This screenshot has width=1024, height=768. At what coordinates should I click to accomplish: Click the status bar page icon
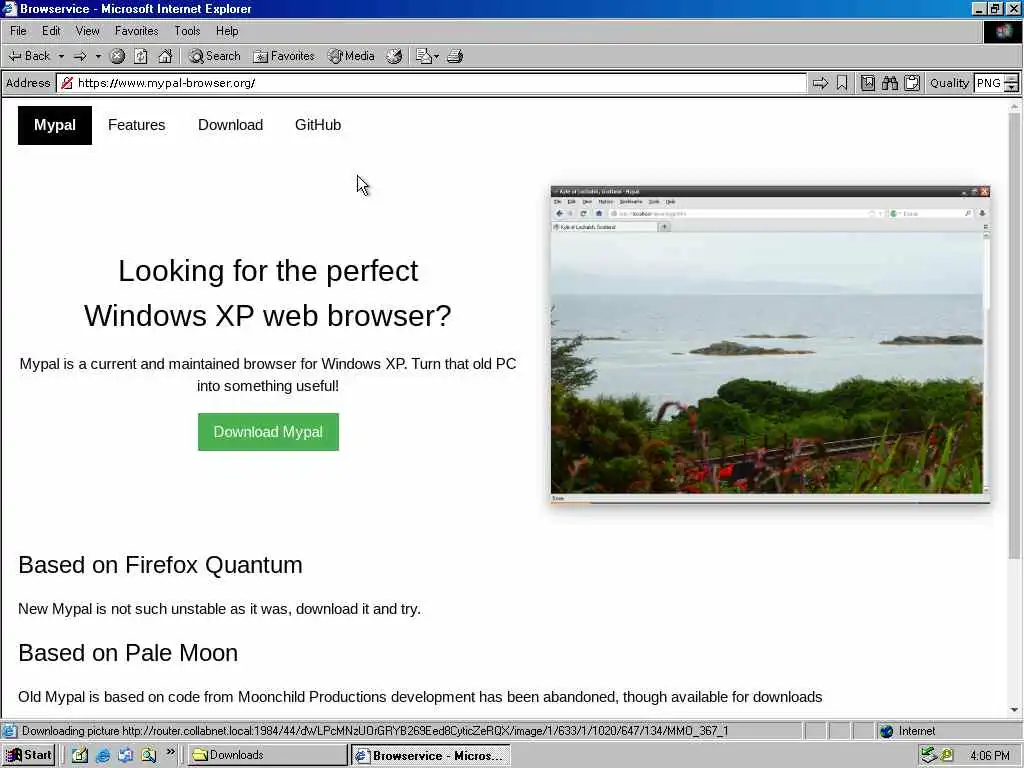[x=10, y=731]
